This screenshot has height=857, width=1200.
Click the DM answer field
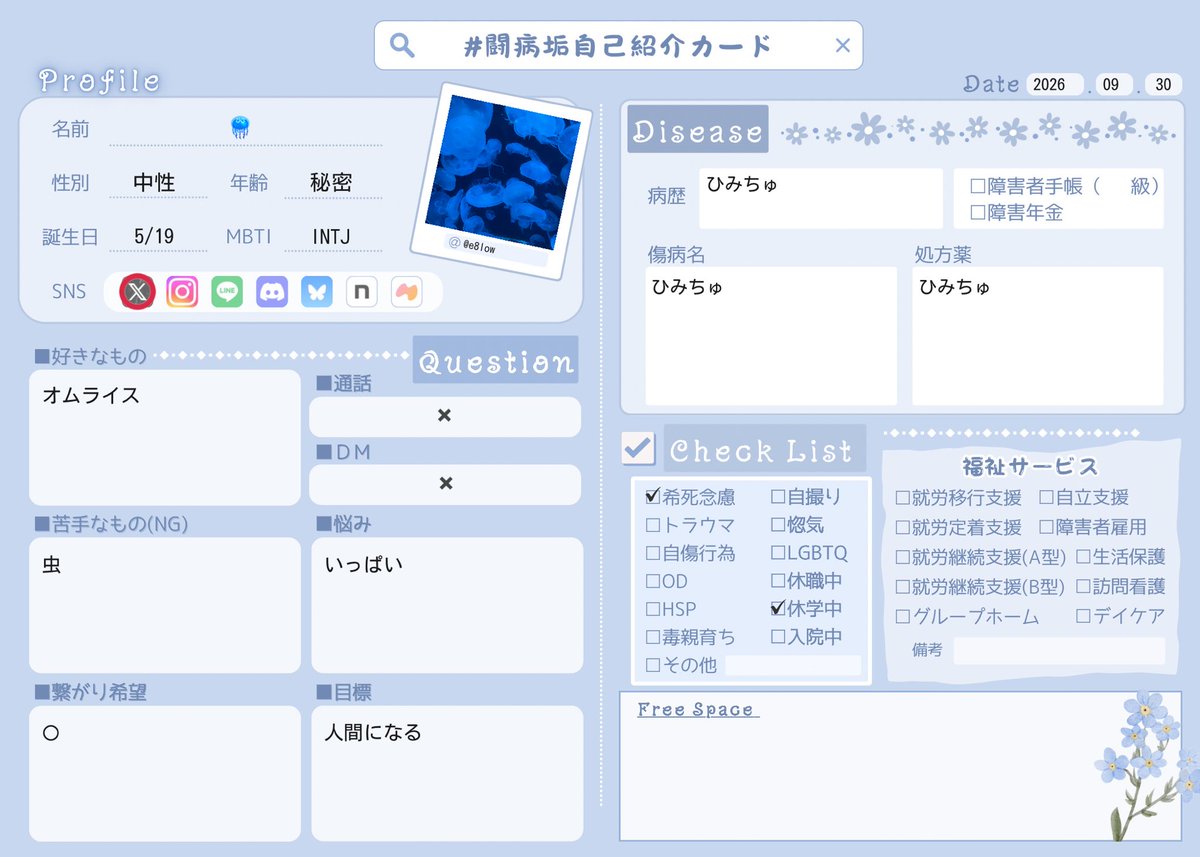(445, 484)
